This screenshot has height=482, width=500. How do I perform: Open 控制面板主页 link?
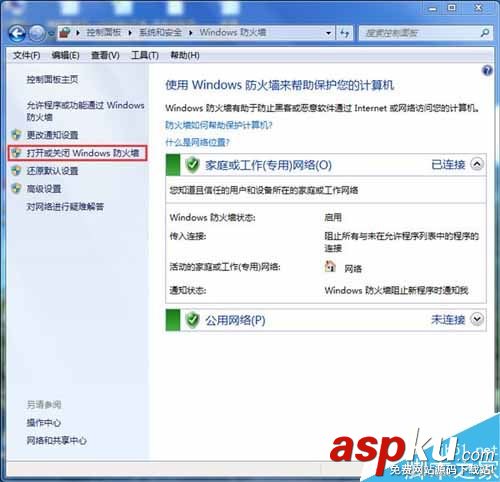click(52, 79)
